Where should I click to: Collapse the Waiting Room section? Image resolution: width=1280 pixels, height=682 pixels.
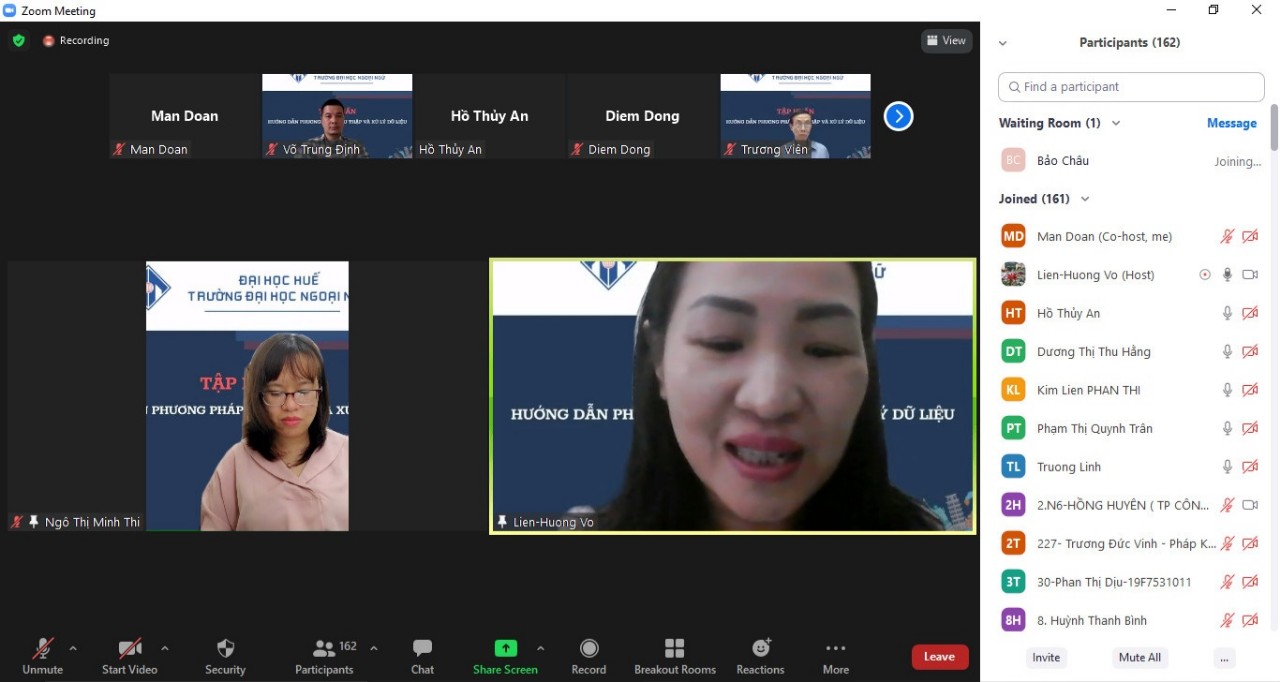pos(1116,123)
